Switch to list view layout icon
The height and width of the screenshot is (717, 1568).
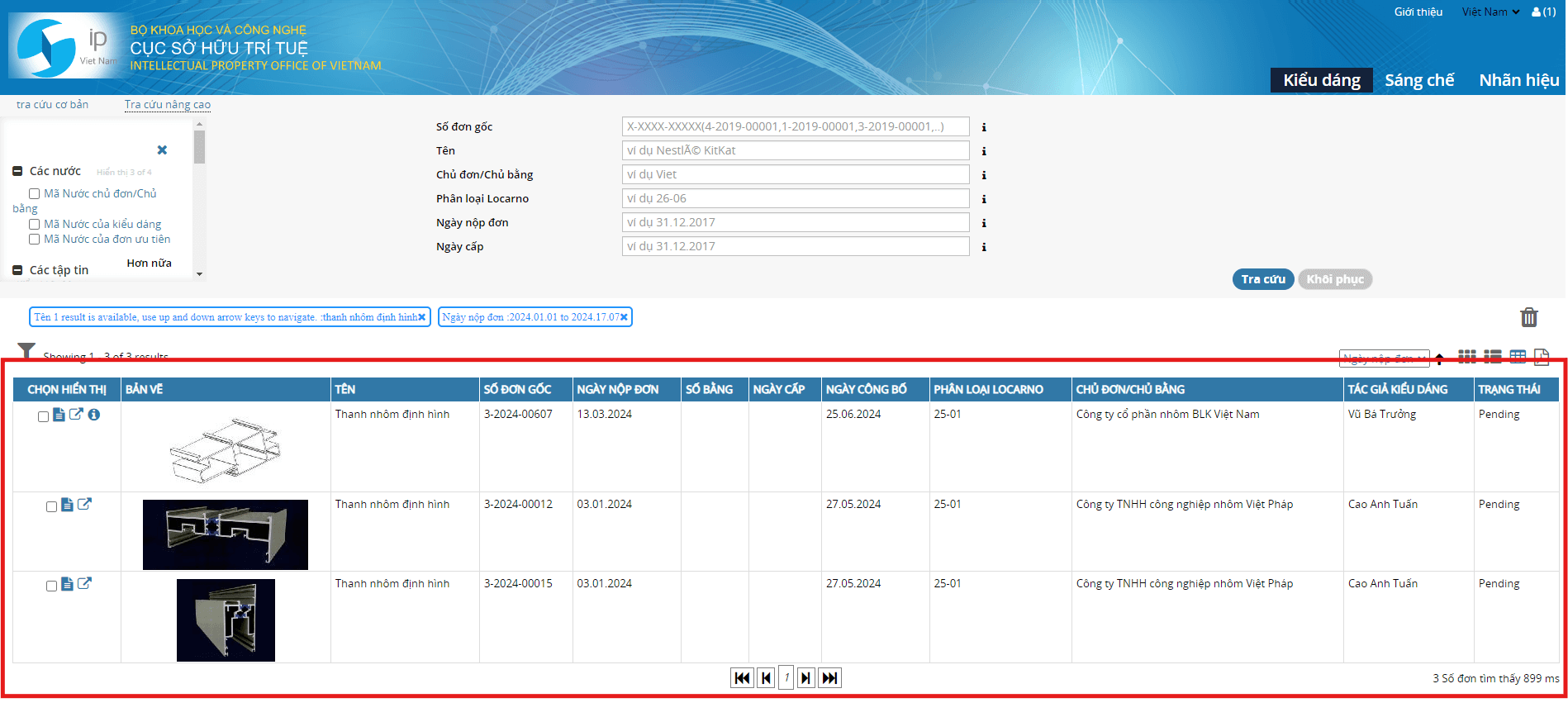[1492, 357]
